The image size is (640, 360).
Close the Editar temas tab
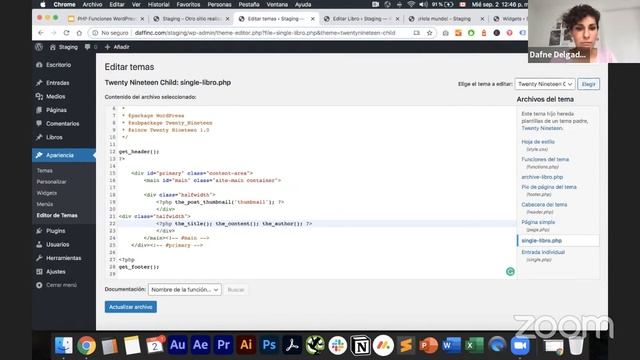click(x=313, y=19)
